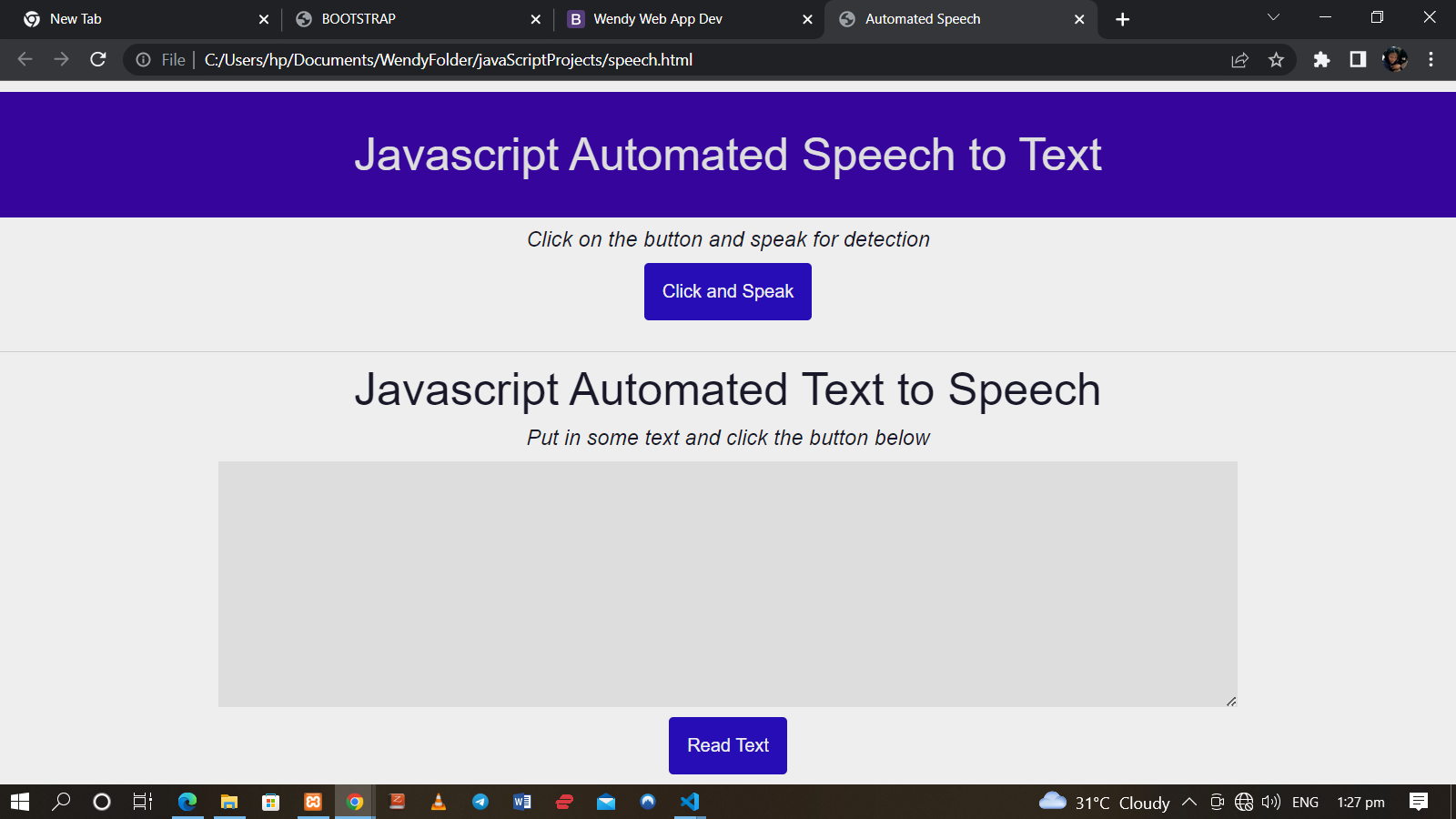1456x819 pixels.
Task: Click the profile avatar in toolbar
Action: [1394, 60]
